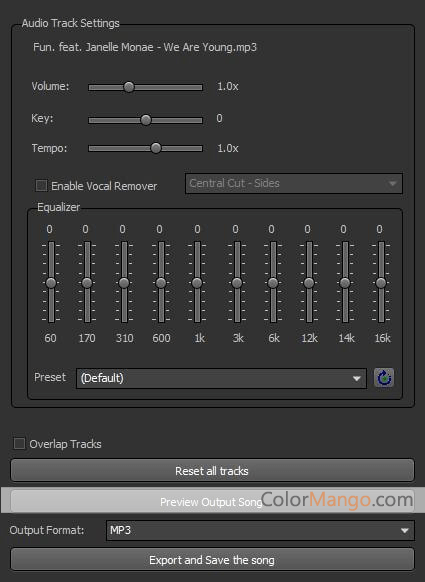Open the Output Format MP3 dropdown
Image resolution: width=425 pixels, height=582 pixels.
point(260,530)
